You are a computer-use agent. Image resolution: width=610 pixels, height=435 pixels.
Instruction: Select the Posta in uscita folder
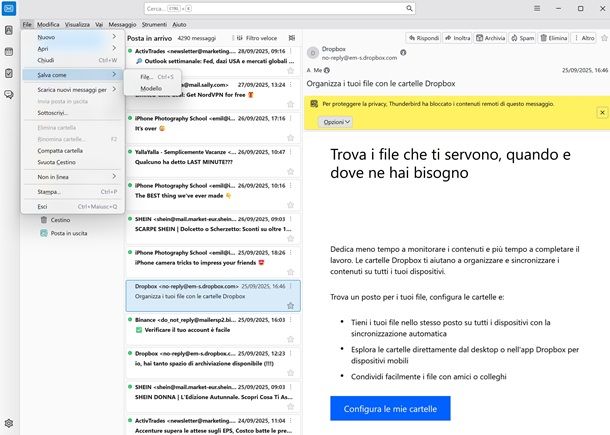click(64, 233)
